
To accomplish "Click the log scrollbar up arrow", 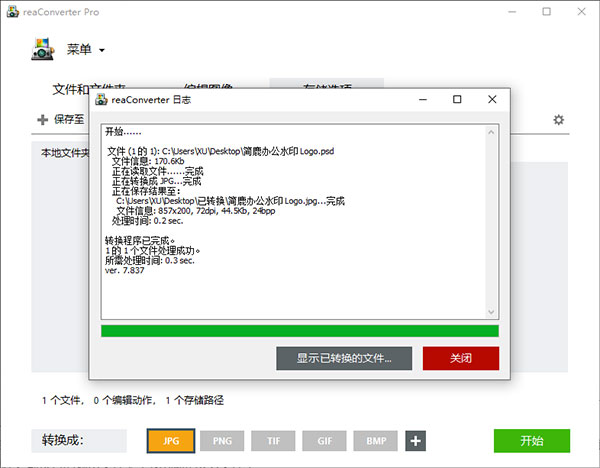I will click(x=491, y=132).
